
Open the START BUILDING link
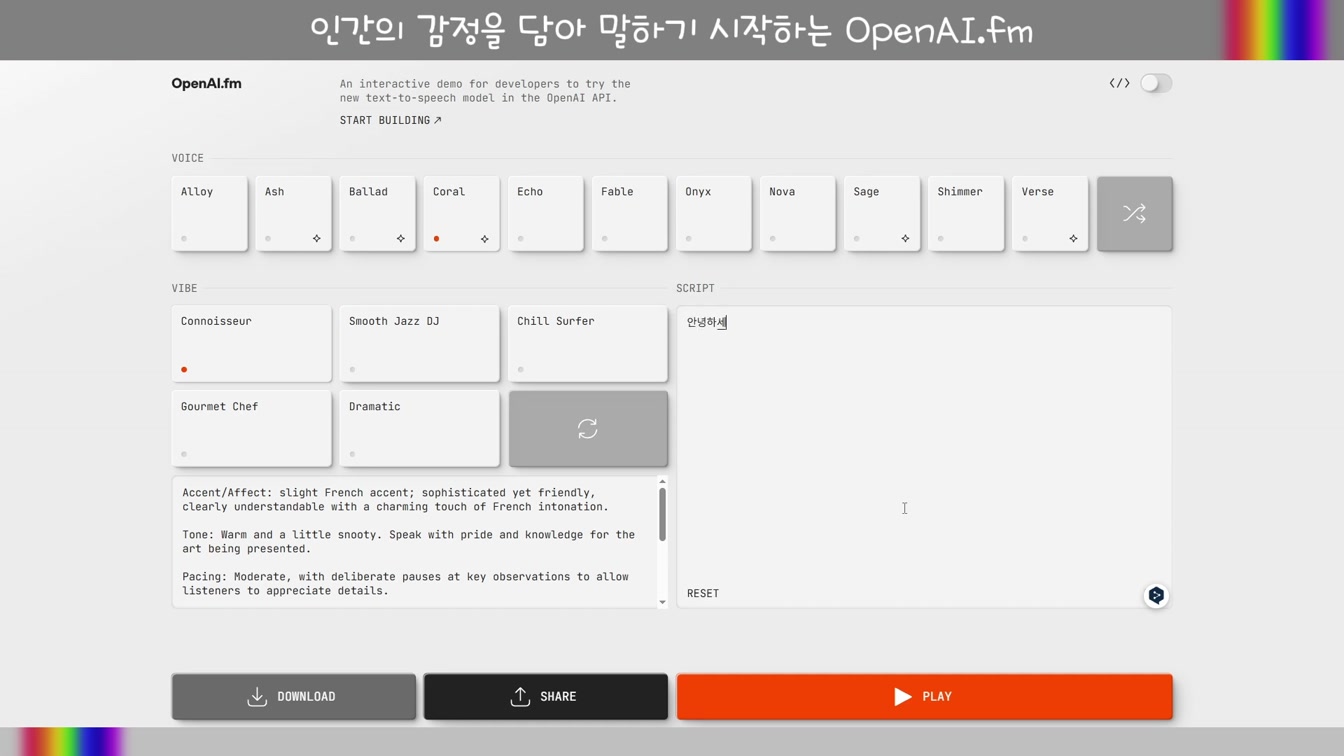[390, 120]
